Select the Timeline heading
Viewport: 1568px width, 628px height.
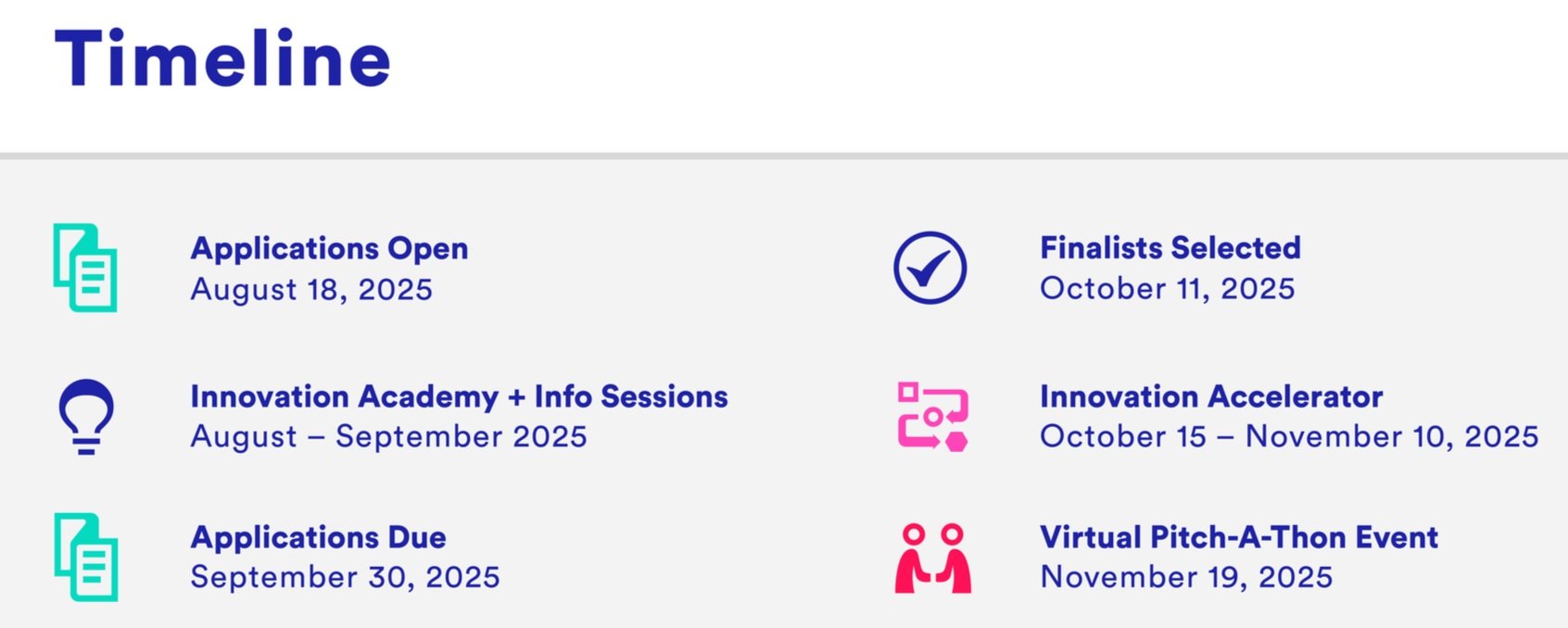click(x=222, y=58)
